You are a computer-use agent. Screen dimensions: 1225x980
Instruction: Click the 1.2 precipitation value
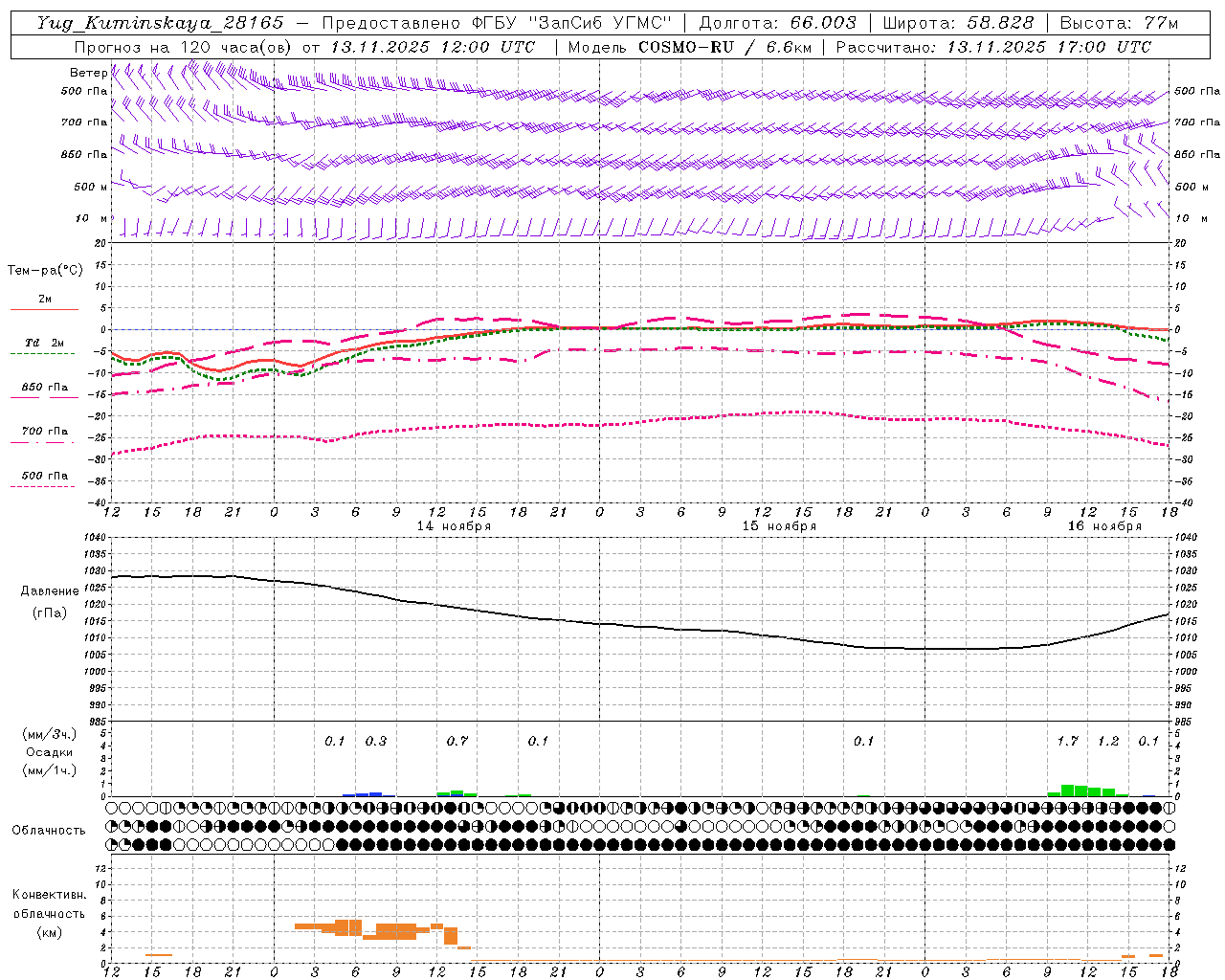pyautogui.click(x=1108, y=741)
